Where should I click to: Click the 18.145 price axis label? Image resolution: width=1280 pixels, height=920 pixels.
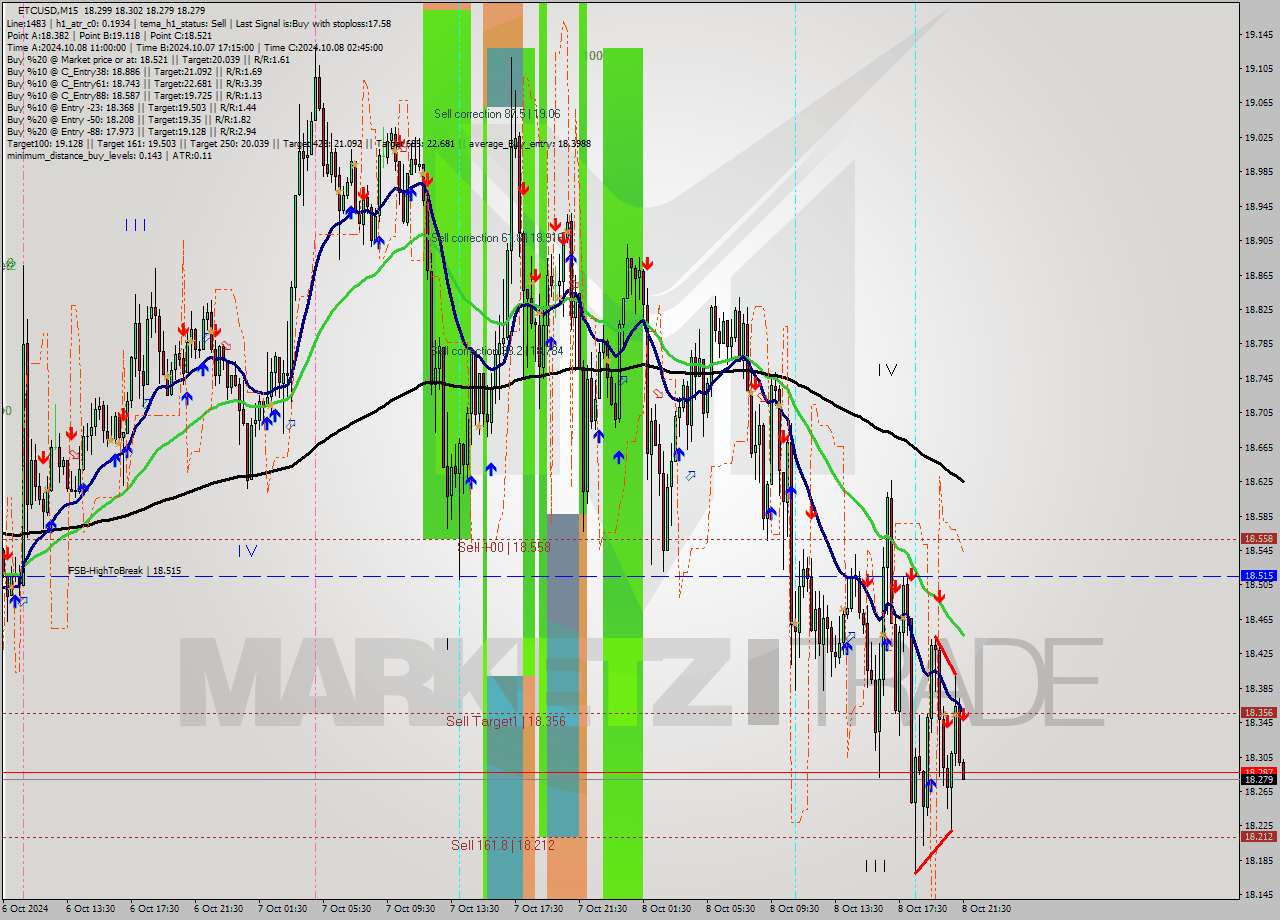(1258, 894)
